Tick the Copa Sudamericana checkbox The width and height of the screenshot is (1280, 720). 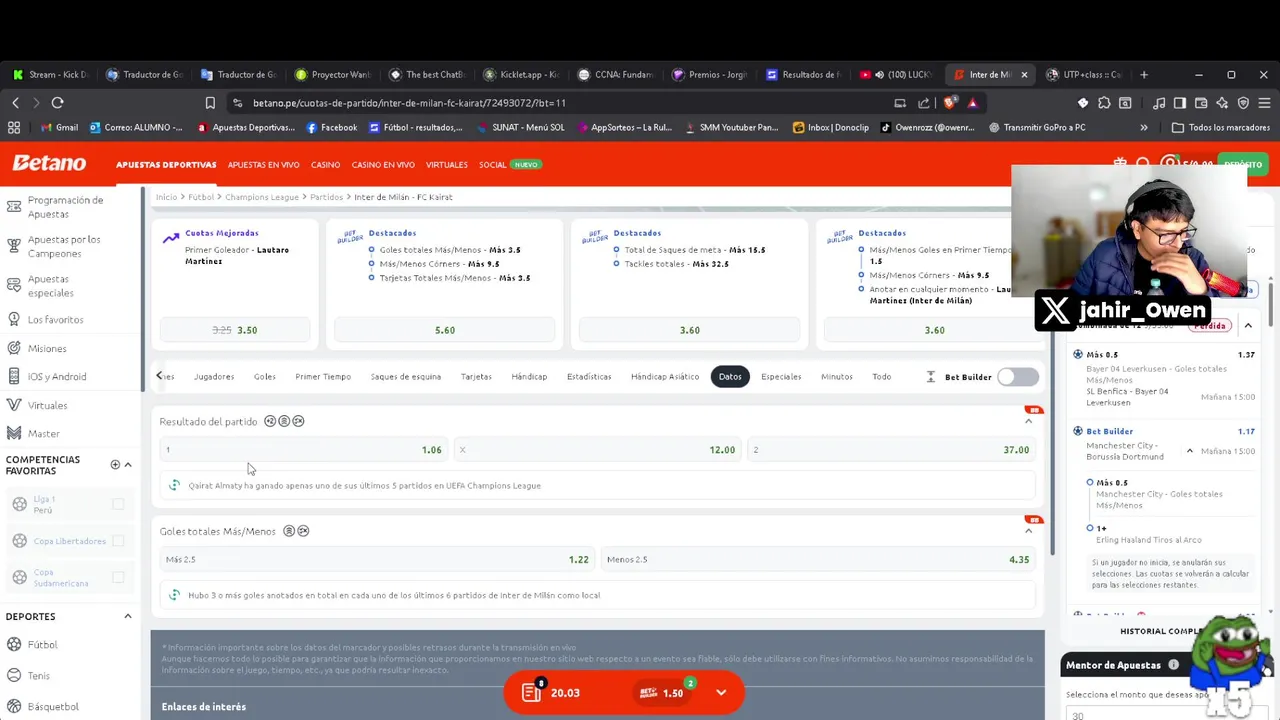point(118,577)
